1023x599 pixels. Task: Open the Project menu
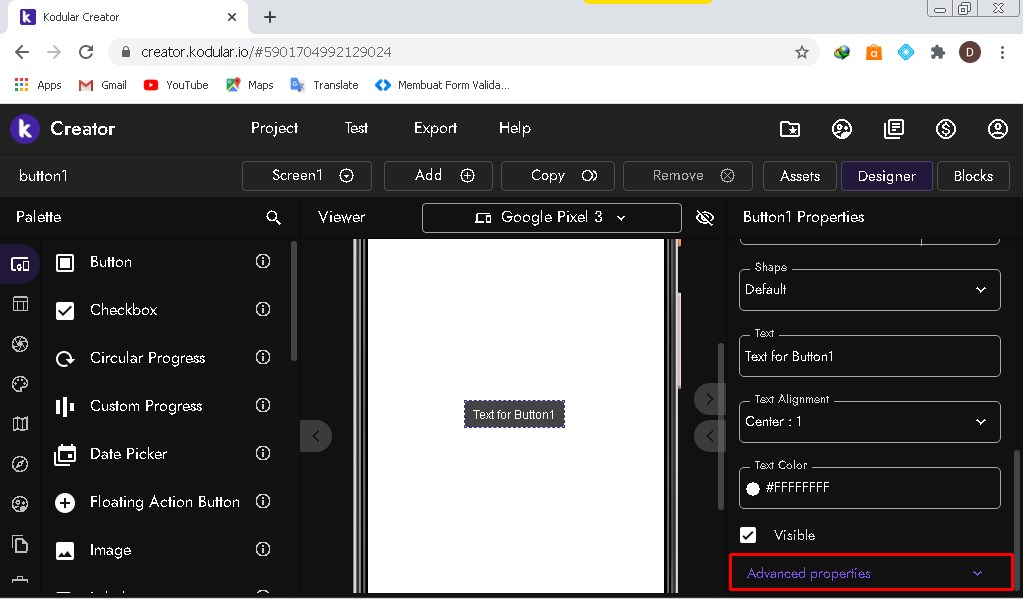pyautogui.click(x=273, y=128)
